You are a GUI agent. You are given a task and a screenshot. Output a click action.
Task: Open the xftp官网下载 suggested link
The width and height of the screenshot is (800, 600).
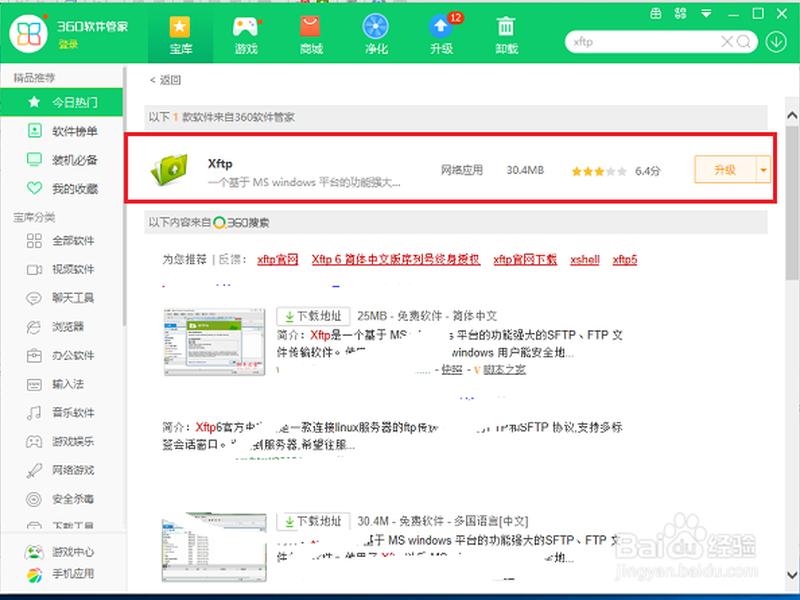[x=525, y=259]
